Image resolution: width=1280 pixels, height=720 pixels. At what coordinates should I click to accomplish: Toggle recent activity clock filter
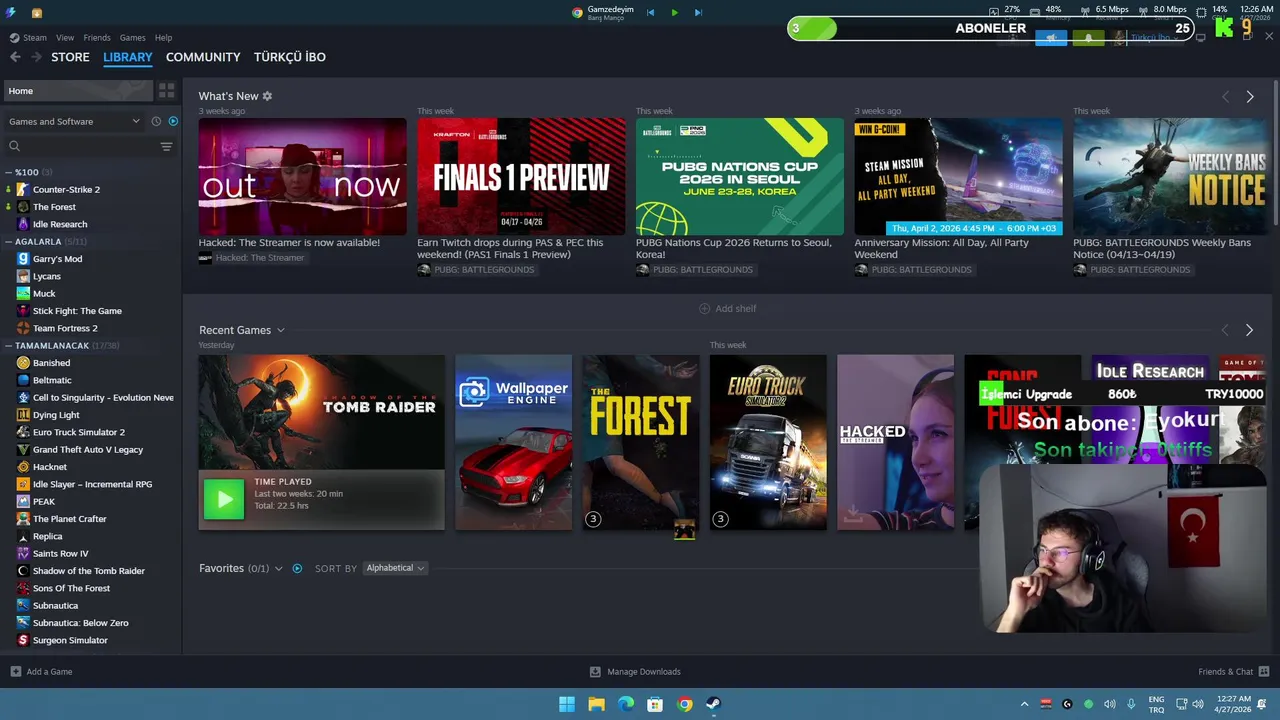click(156, 121)
